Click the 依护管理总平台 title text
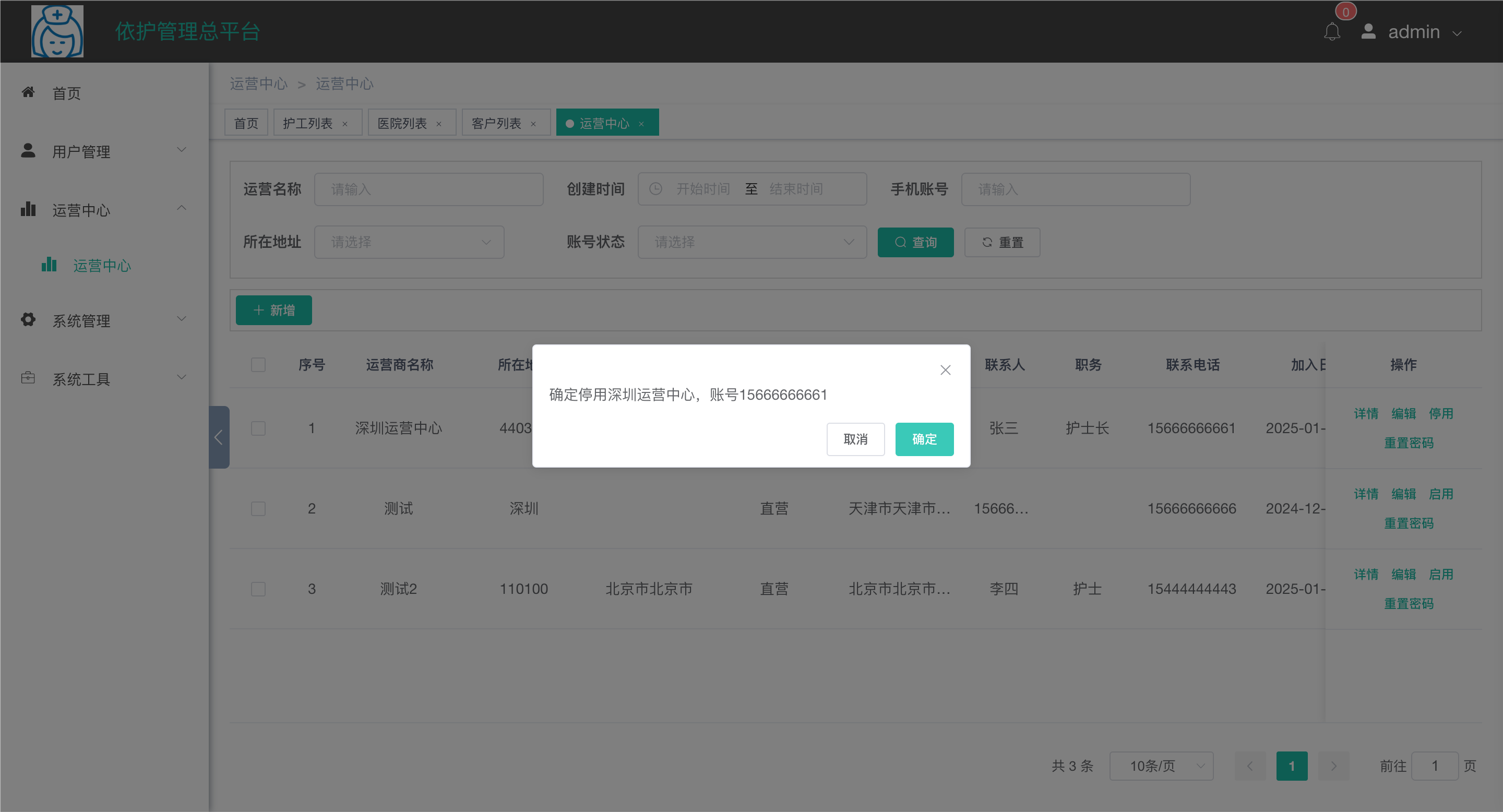Viewport: 1503px width, 812px height. (x=187, y=31)
